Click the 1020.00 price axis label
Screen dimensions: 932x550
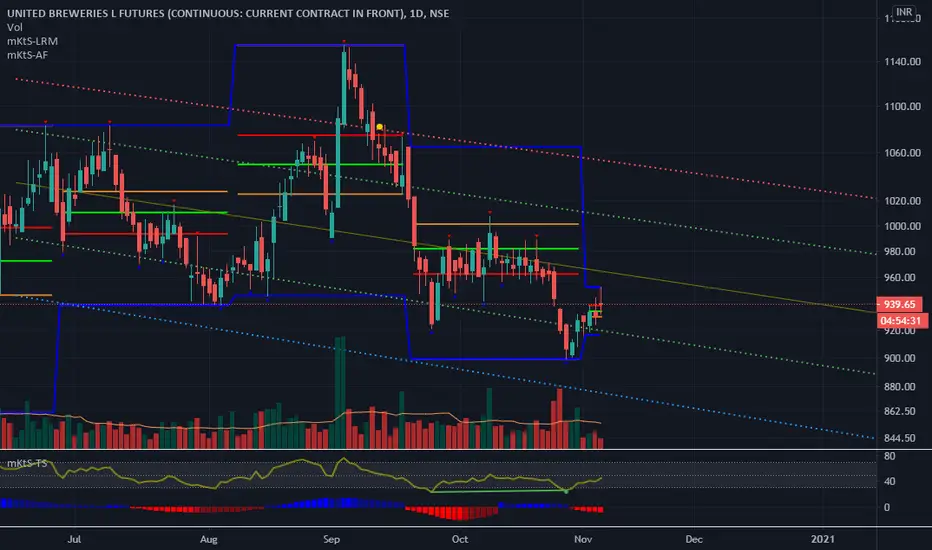[x=902, y=201]
